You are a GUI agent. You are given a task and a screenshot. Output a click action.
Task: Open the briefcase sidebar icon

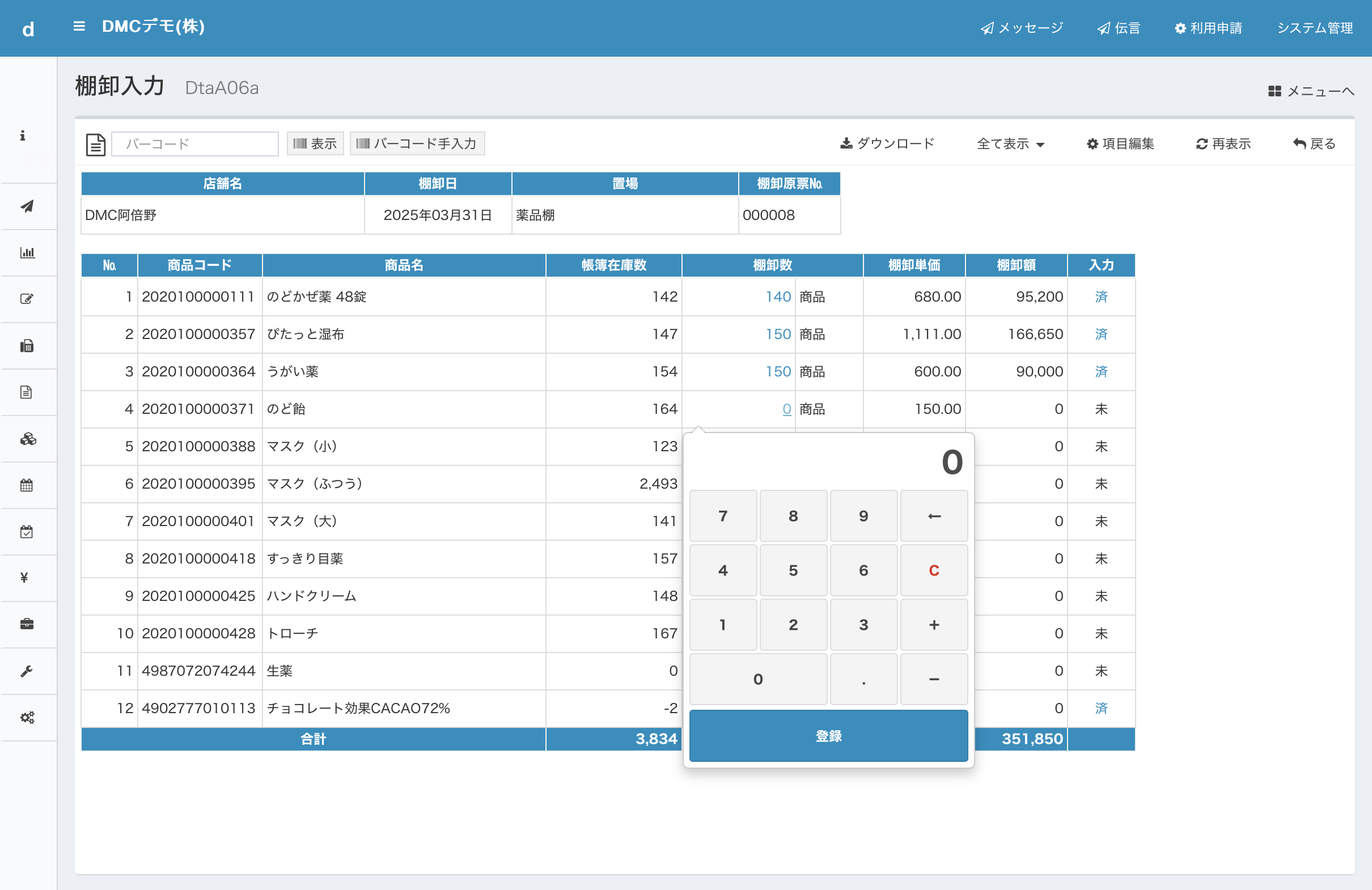coord(27,624)
